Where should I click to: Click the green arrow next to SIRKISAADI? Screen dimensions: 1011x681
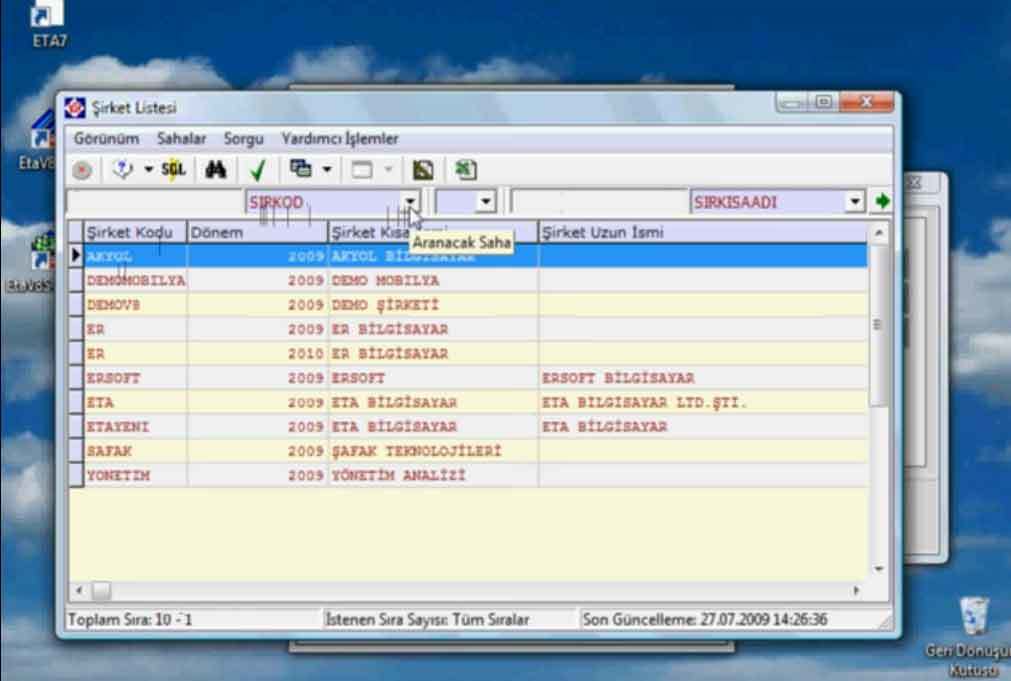tap(882, 202)
